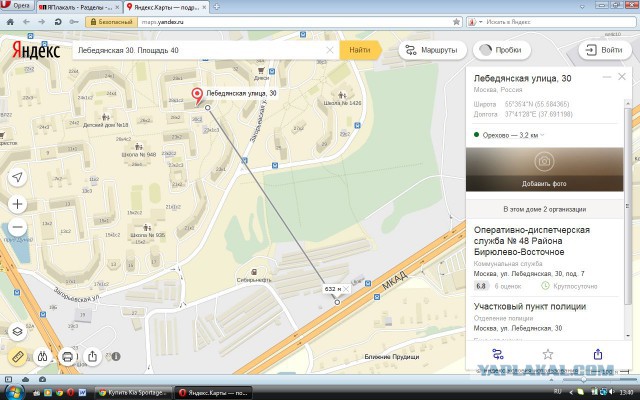Open the Opera main menu

[17, 6]
